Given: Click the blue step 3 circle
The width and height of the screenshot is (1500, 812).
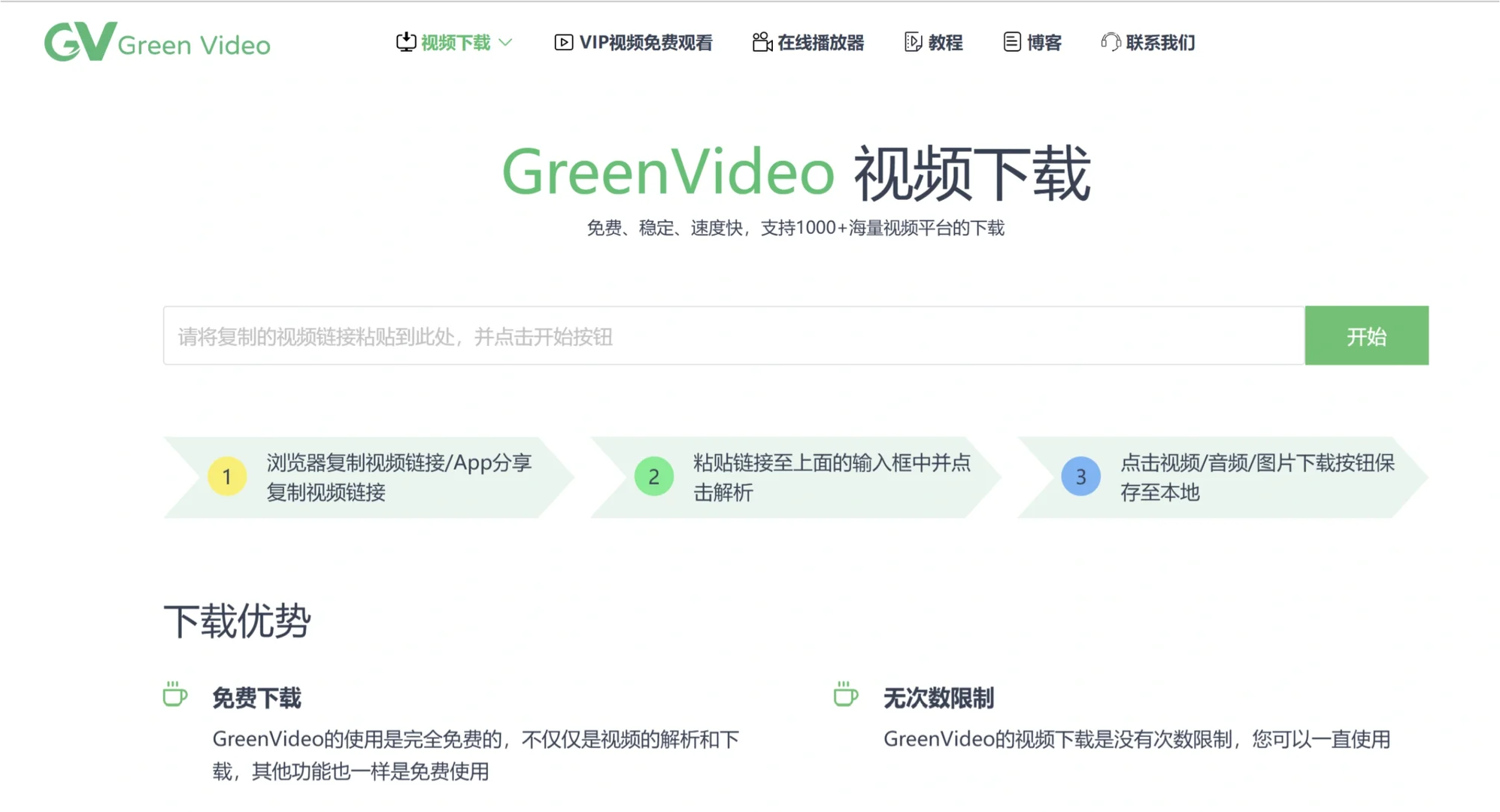Looking at the screenshot, I should [x=1080, y=477].
